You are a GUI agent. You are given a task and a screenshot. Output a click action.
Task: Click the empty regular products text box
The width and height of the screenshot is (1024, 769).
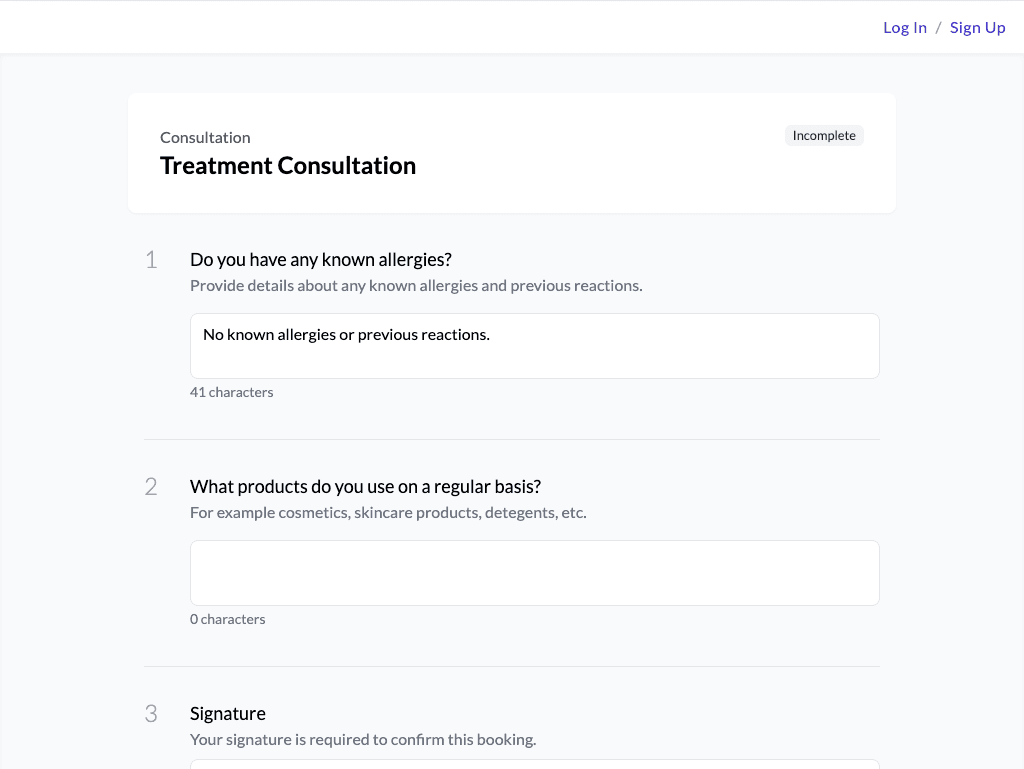pos(534,573)
